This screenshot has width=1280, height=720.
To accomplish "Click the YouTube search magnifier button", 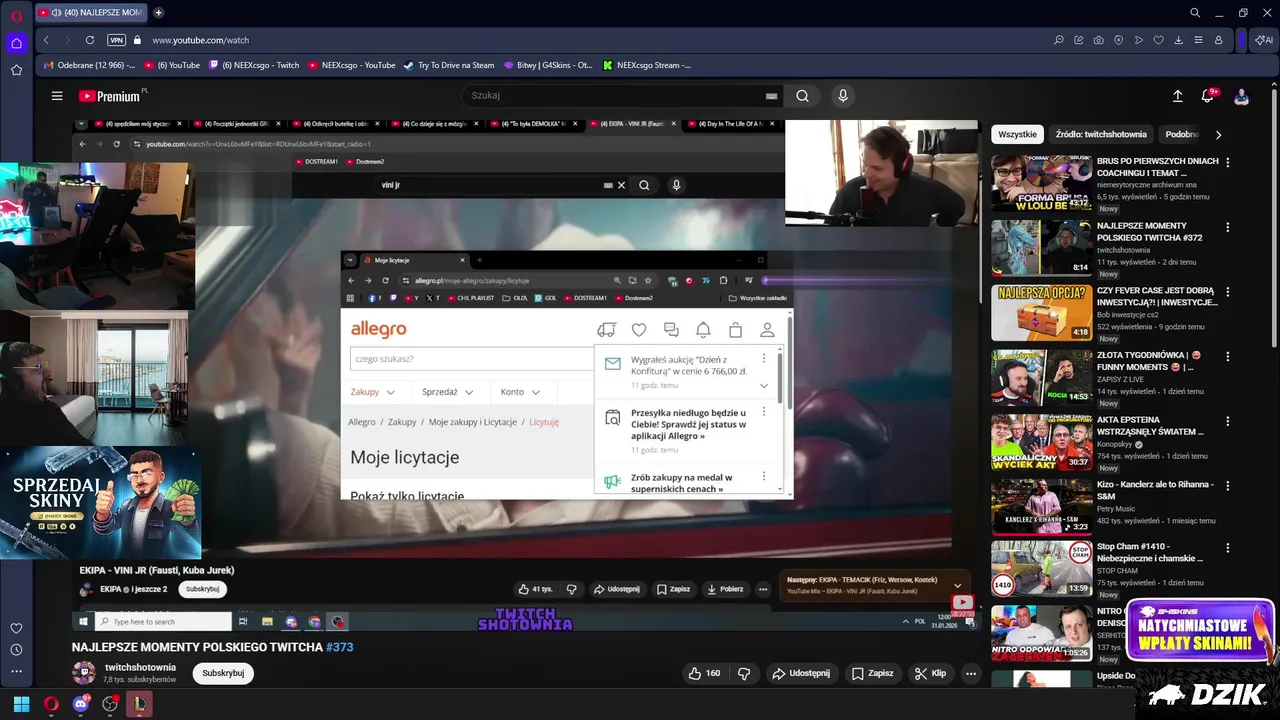I will 802,96.
